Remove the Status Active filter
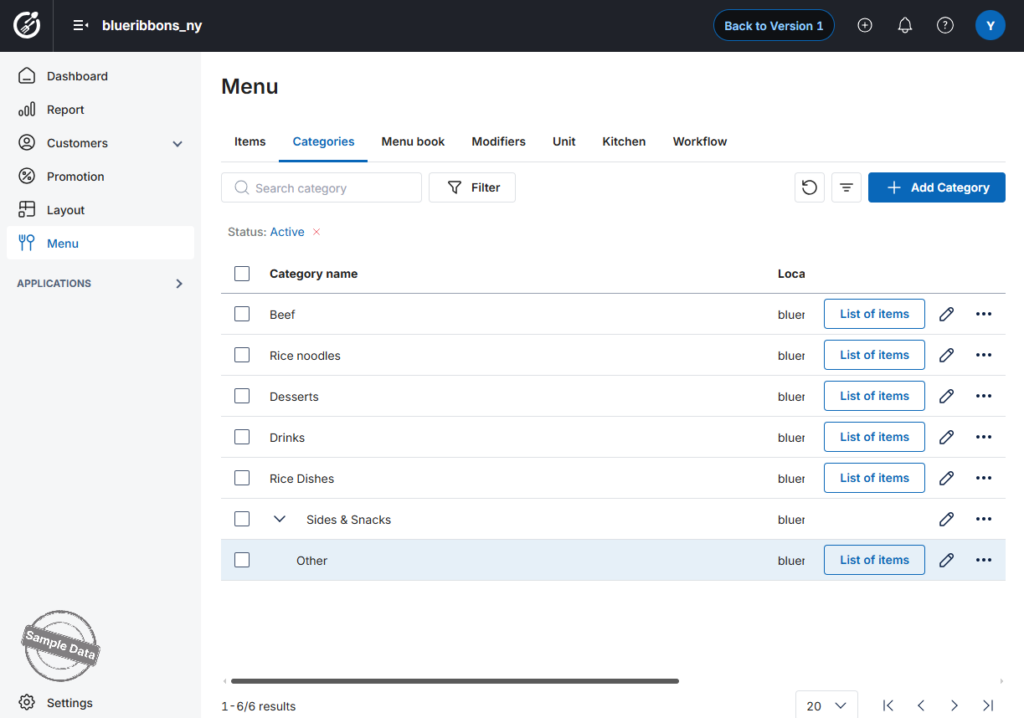Image resolution: width=1024 pixels, height=718 pixels. click(316, 232)
